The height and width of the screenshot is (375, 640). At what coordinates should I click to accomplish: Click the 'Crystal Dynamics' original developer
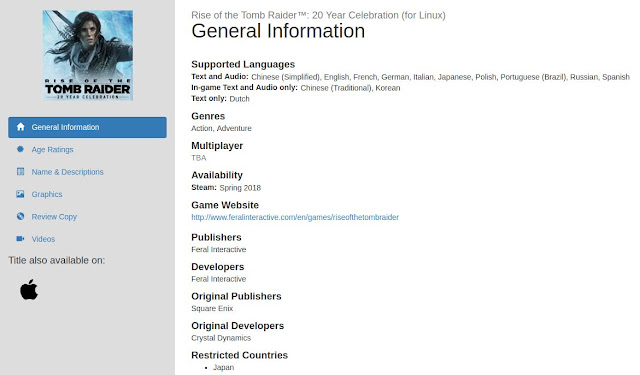click(221, 338)
